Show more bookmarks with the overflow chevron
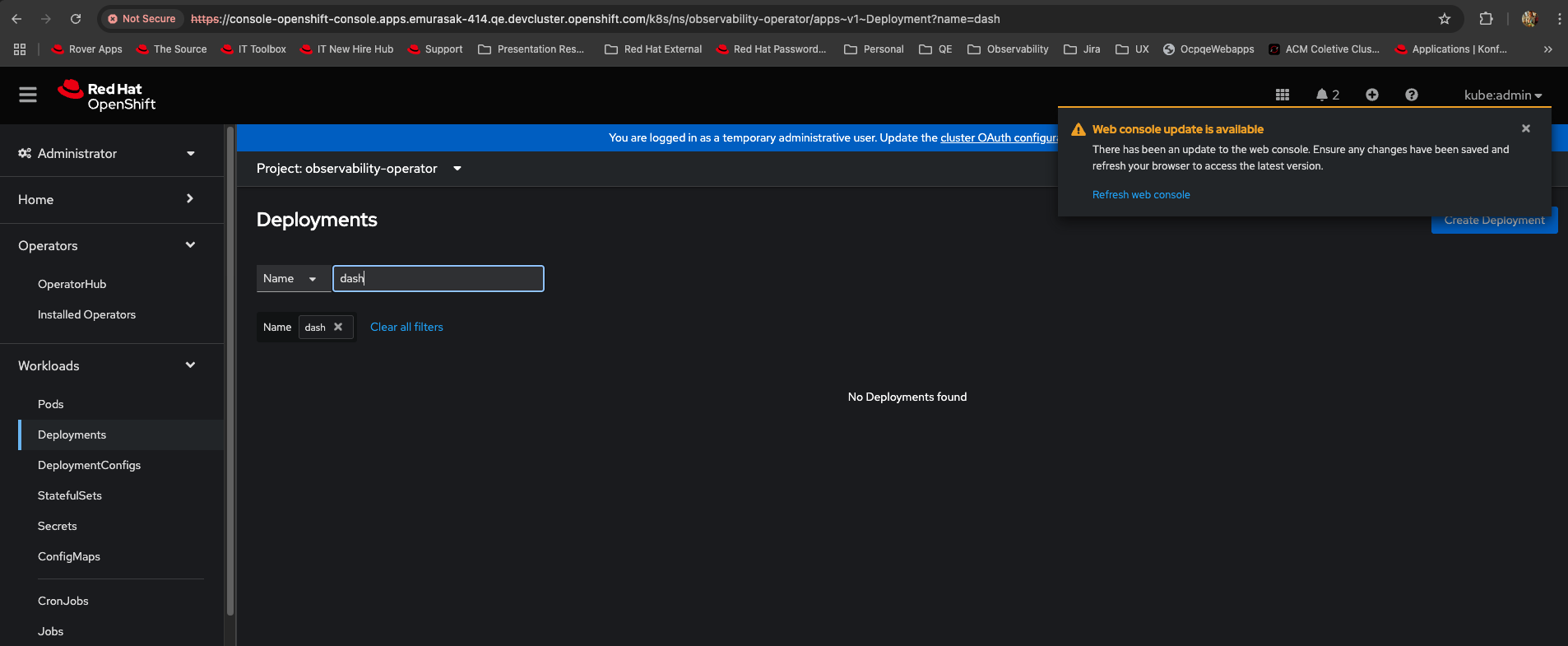This screenshot has width=1568, height=646. click(x=1548, y=49)
